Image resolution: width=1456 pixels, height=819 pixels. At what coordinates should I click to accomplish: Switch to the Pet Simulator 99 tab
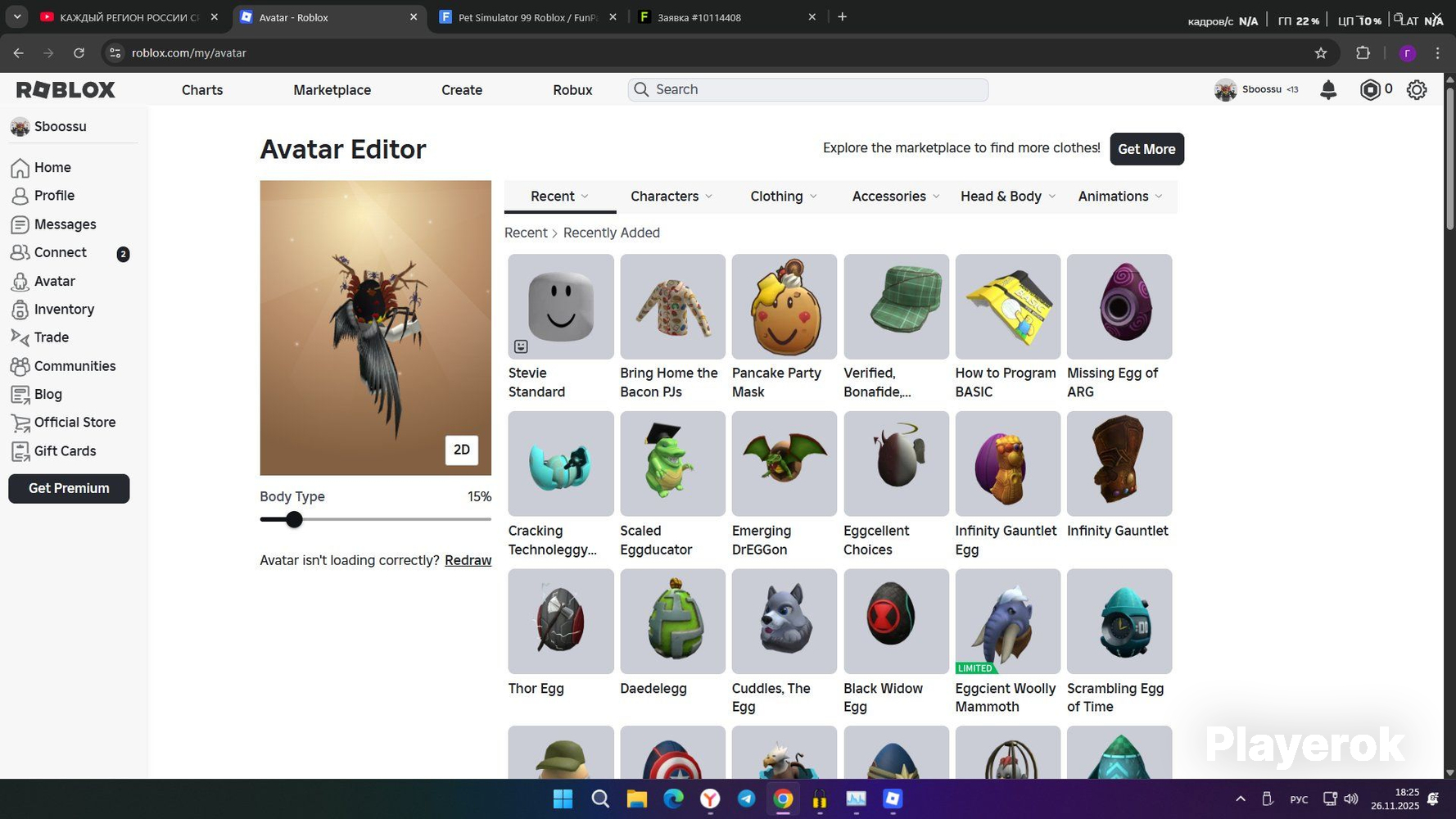pyautogui.click(x=527, y=17)
